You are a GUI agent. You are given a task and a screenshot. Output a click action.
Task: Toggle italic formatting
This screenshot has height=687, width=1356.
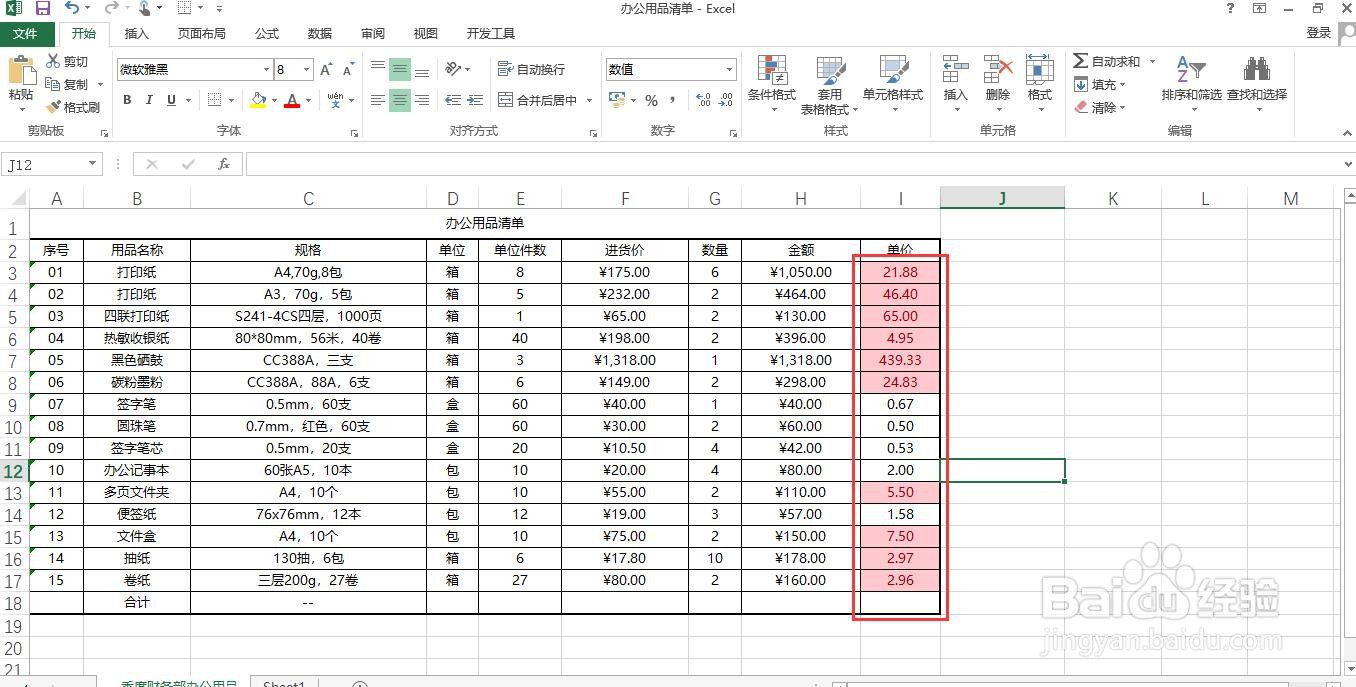[147, 100]
